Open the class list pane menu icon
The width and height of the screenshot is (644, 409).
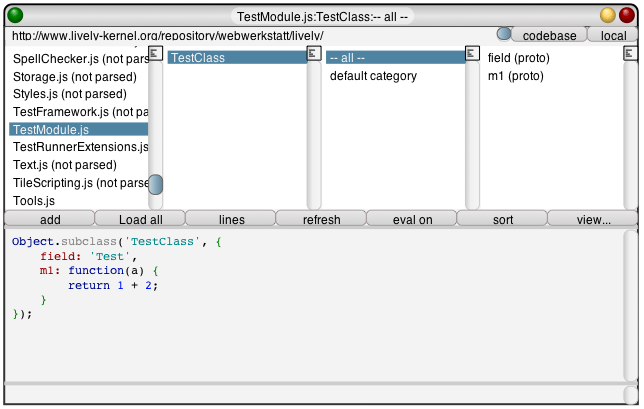(x=314, y=53)
